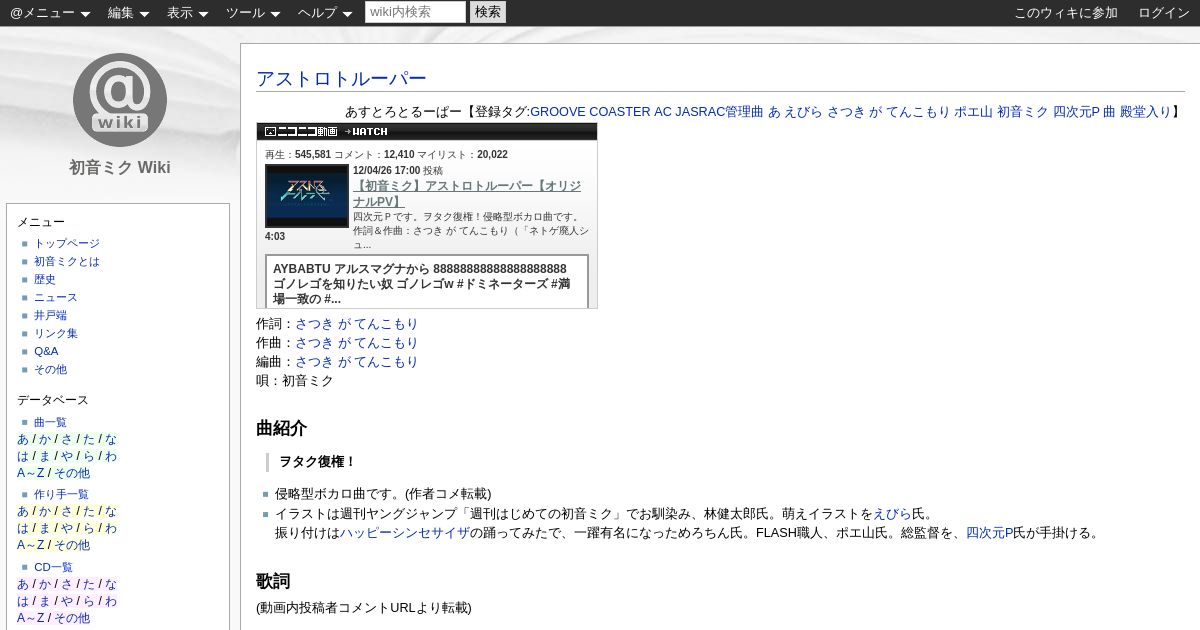Open CD一覧 database link
This screenshot has height=630, width=1200.
click(53, 567)
